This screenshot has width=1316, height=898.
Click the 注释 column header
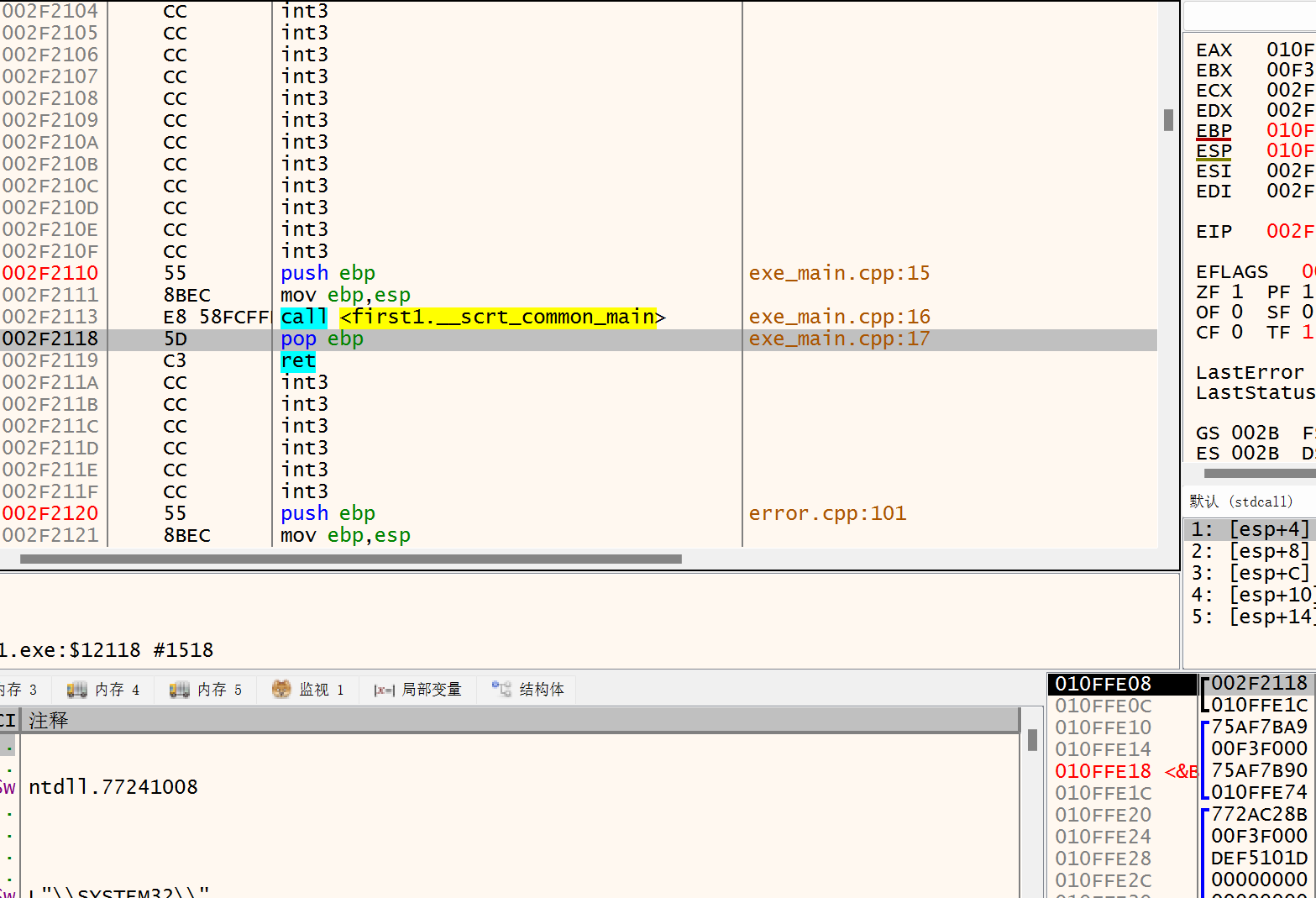coord(49,721)
